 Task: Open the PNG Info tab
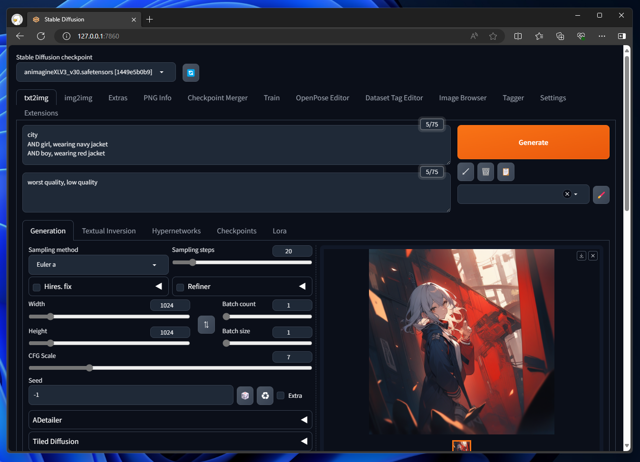point(157,98)
